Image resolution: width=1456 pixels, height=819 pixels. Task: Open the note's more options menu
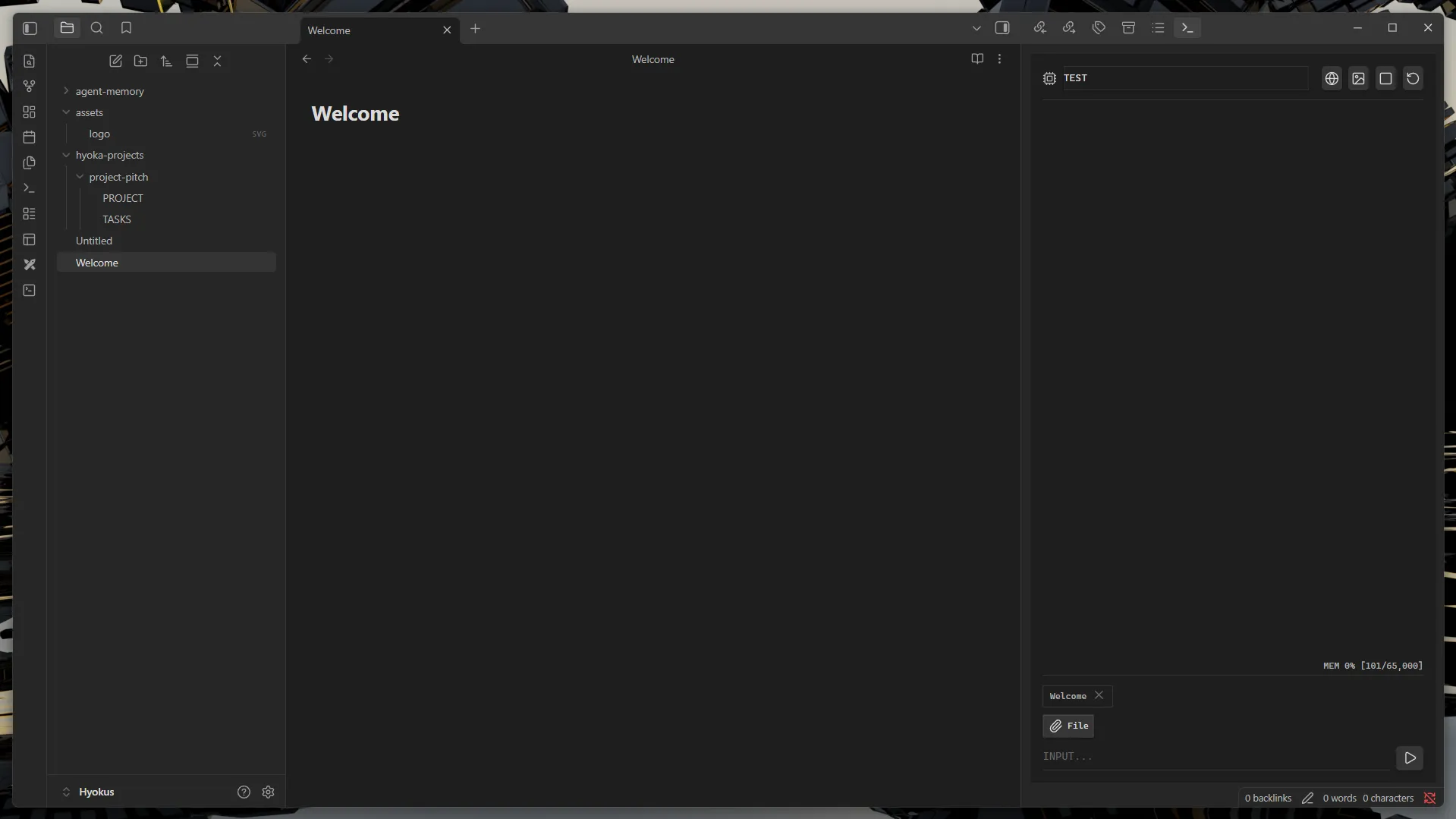coord(999,59)
